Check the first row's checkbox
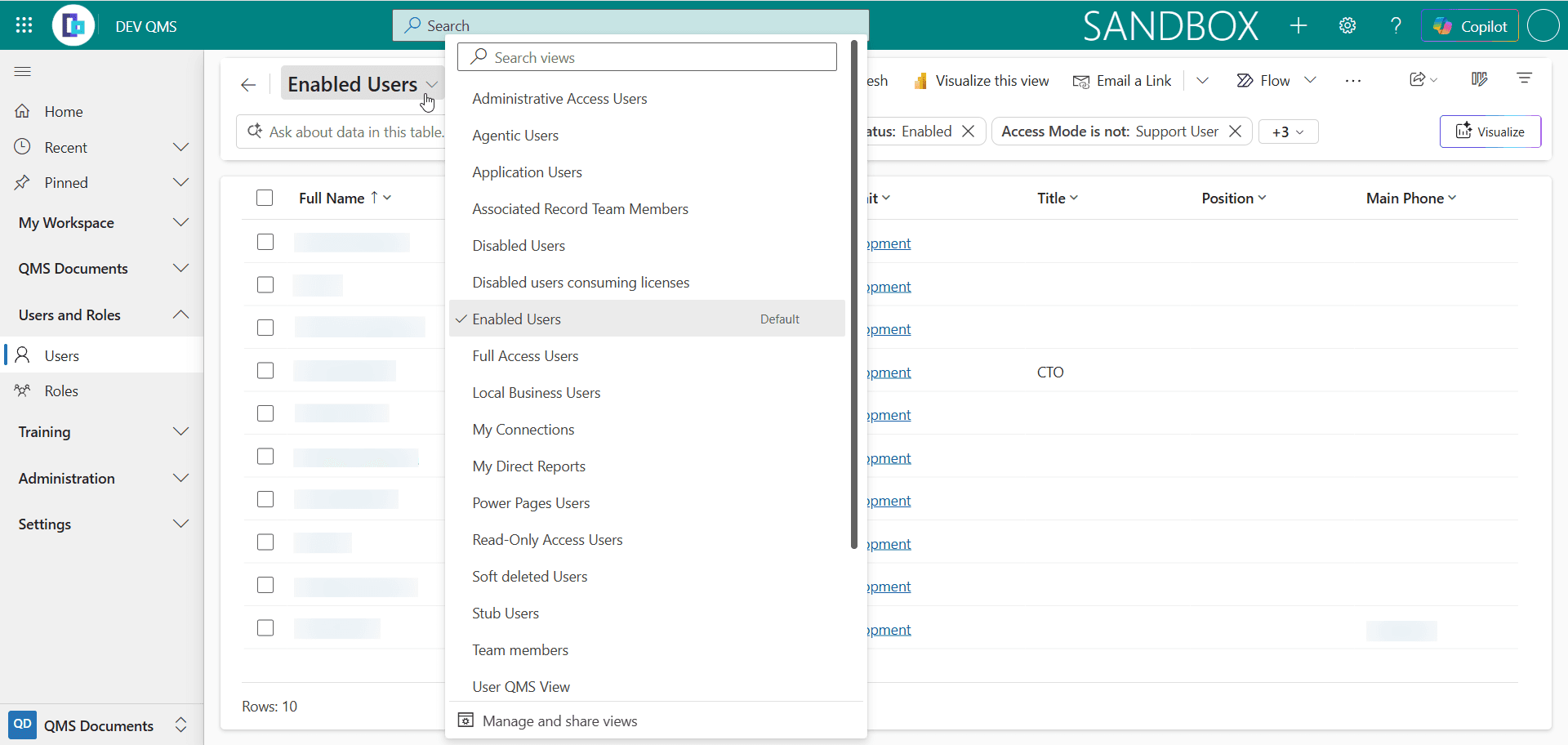The image size is (1568, 745). click(265, 242)
